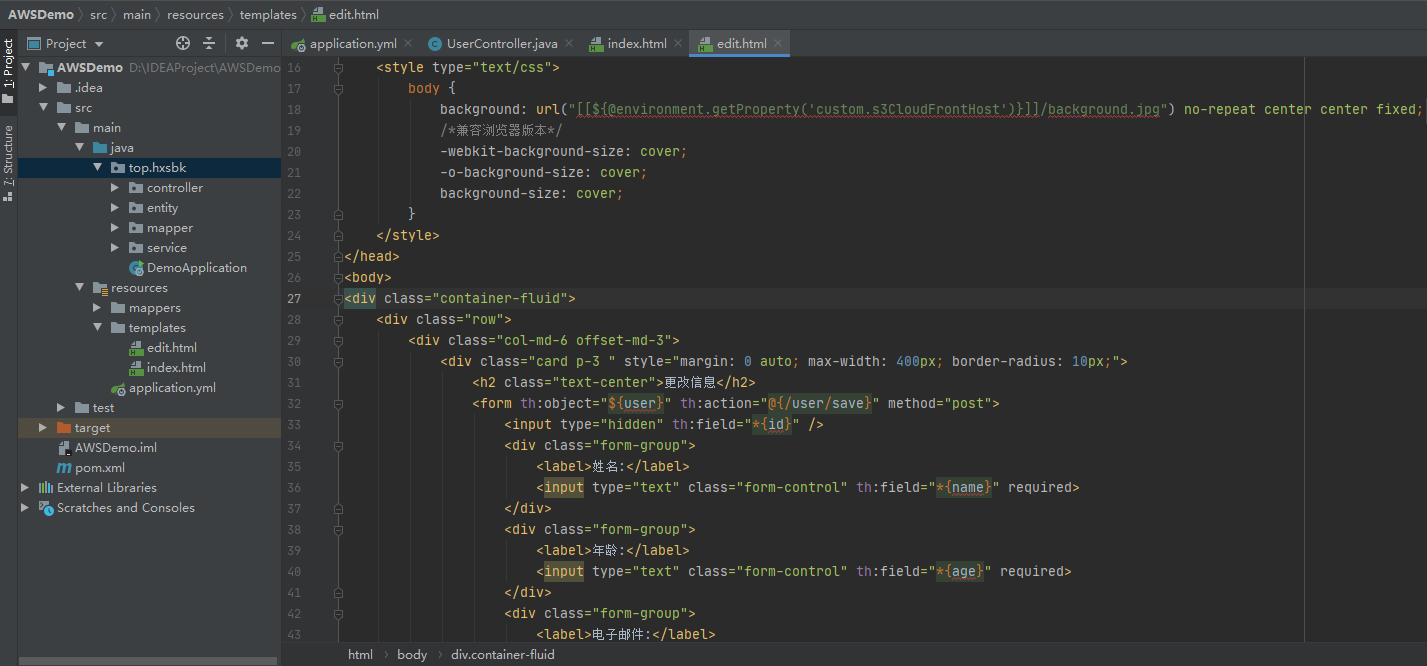Expand the service package arrow
The image size is (1427, 666).
tap(115, 248)
